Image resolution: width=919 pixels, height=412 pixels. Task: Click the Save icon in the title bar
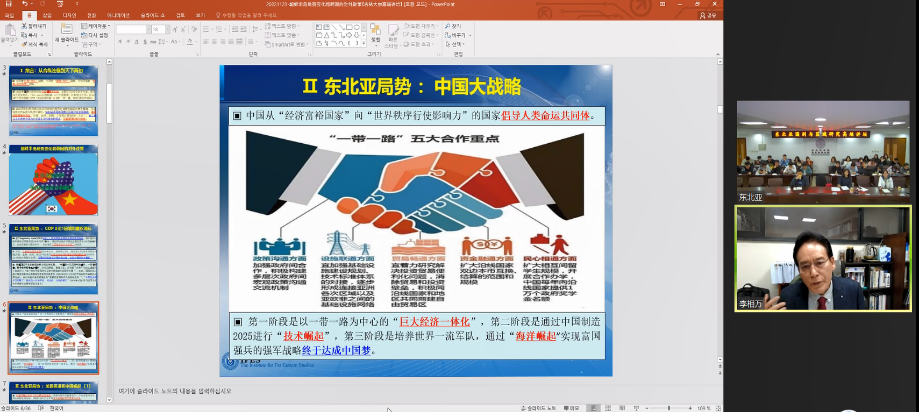pyautogui.click(x=9, y=5)
